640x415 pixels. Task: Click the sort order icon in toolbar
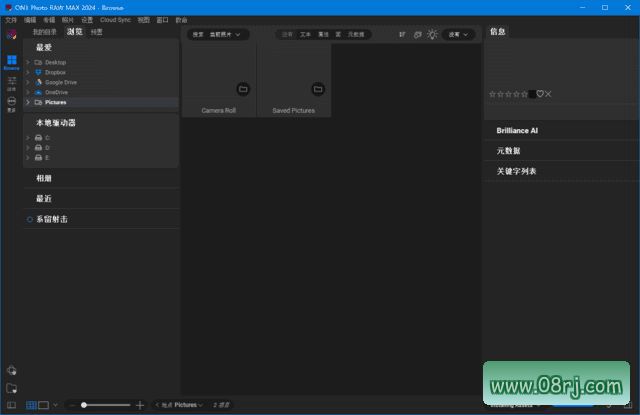click(402, 35)
